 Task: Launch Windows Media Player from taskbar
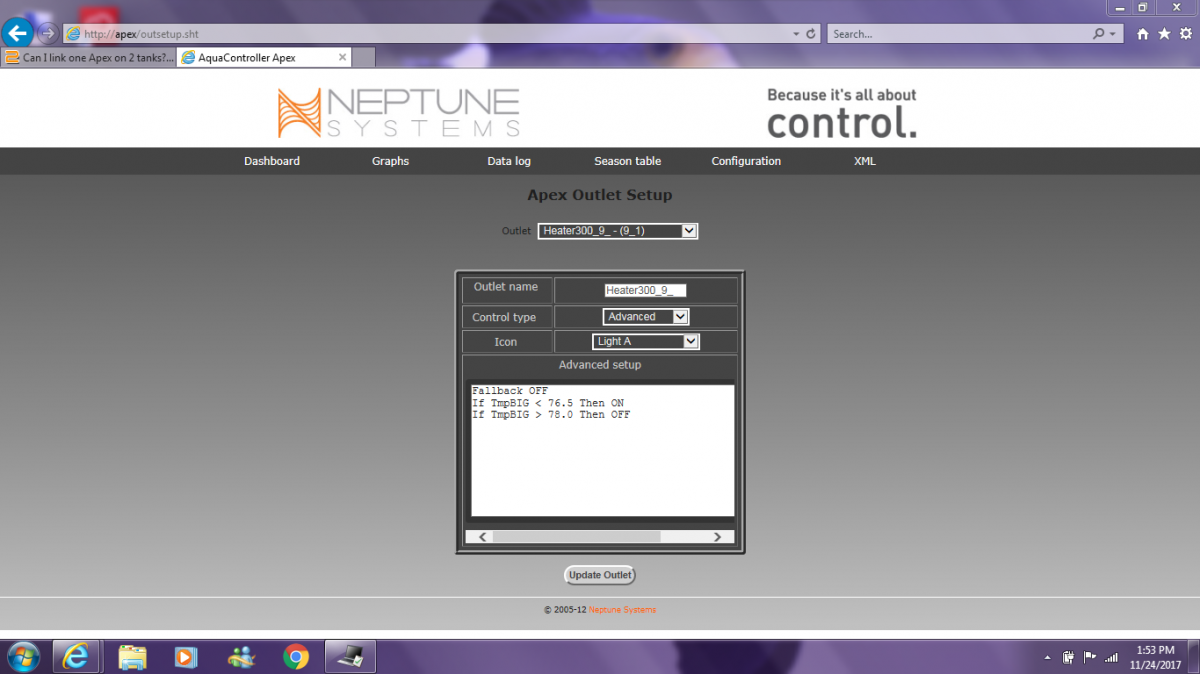click(186, 657)
